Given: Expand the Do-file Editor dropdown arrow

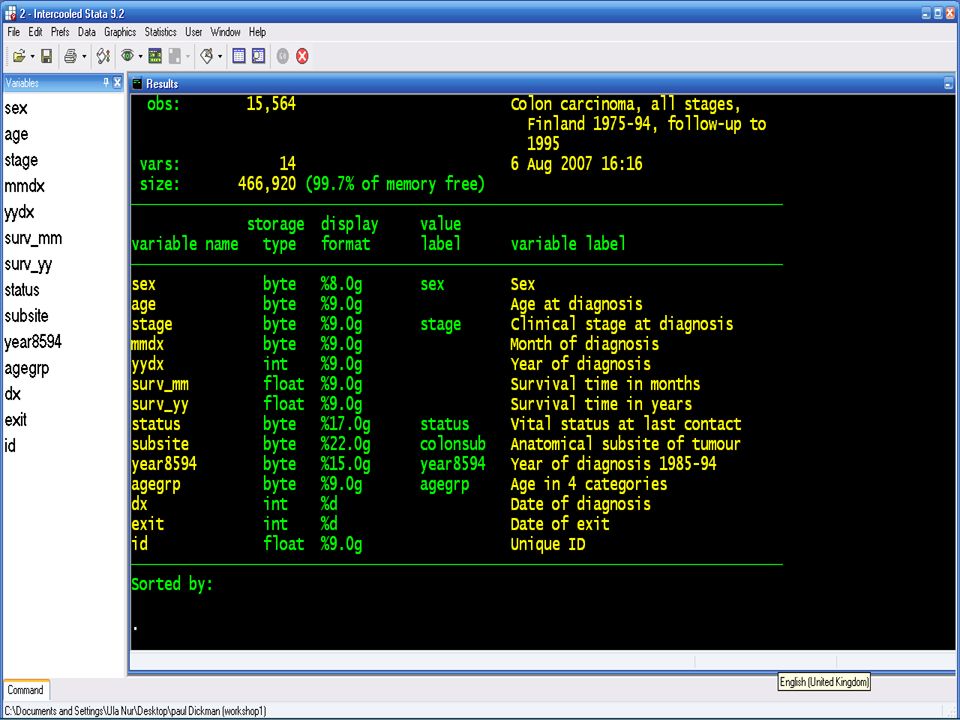Looking at the screenshot, I should tap(220, 56).
